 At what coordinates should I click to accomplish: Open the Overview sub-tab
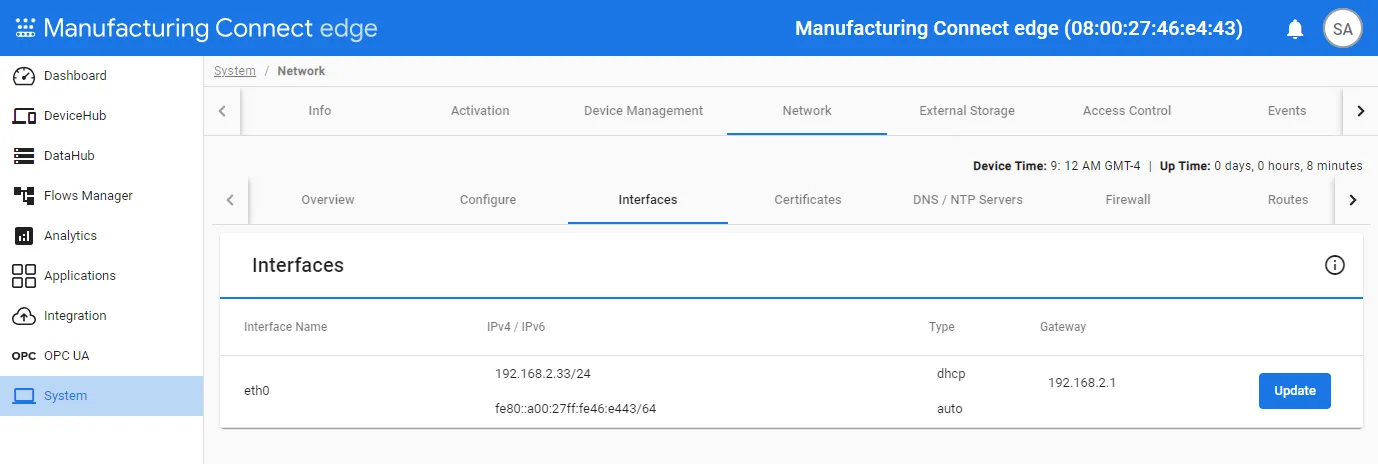pyautogui.click(x=328, y=200)
